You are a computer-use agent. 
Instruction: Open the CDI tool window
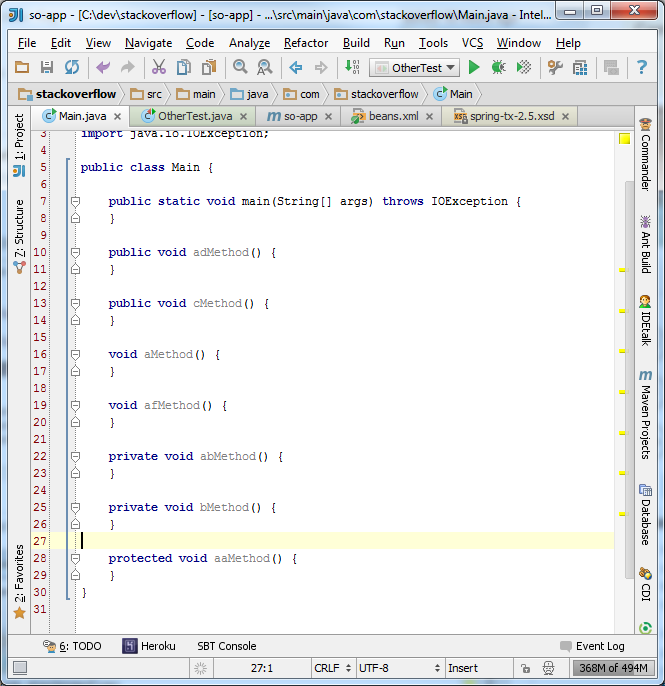(646, 584)
